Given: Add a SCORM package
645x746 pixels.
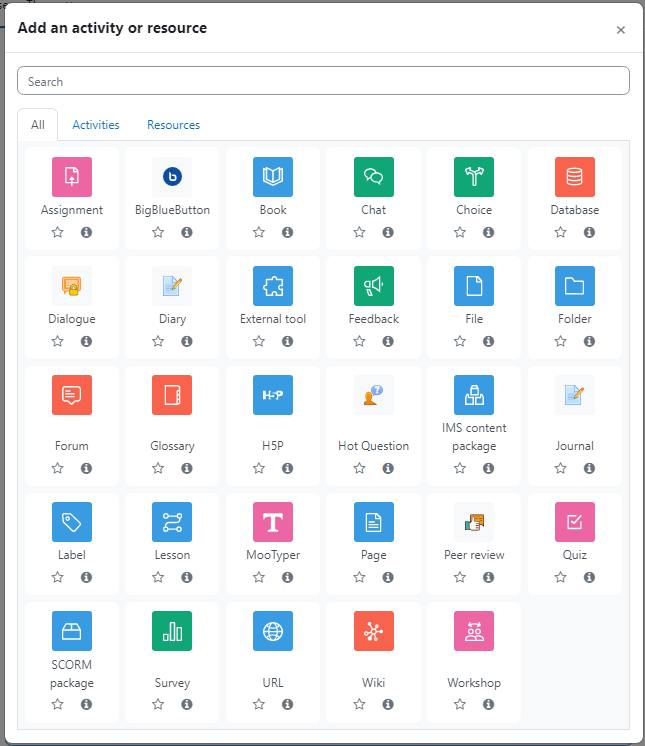Looking at the screenshot, I should (x=72, y=630).
